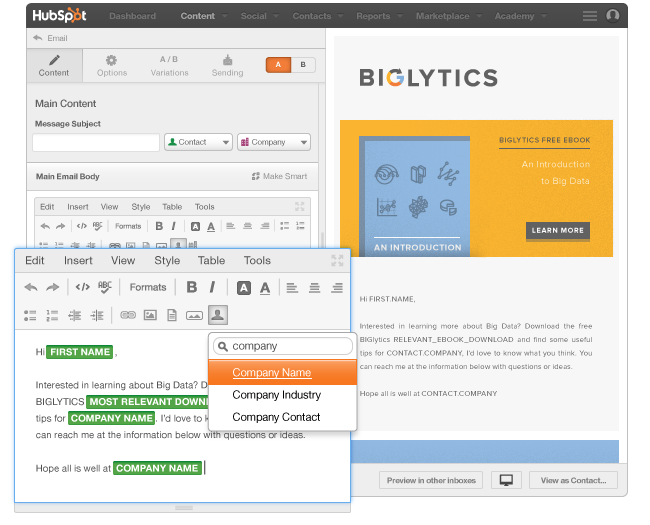The height and width of the screenshot is (525, 650).
Task: Click the insert image icon in enlarged toolbar
Action: tap(150, 315)
